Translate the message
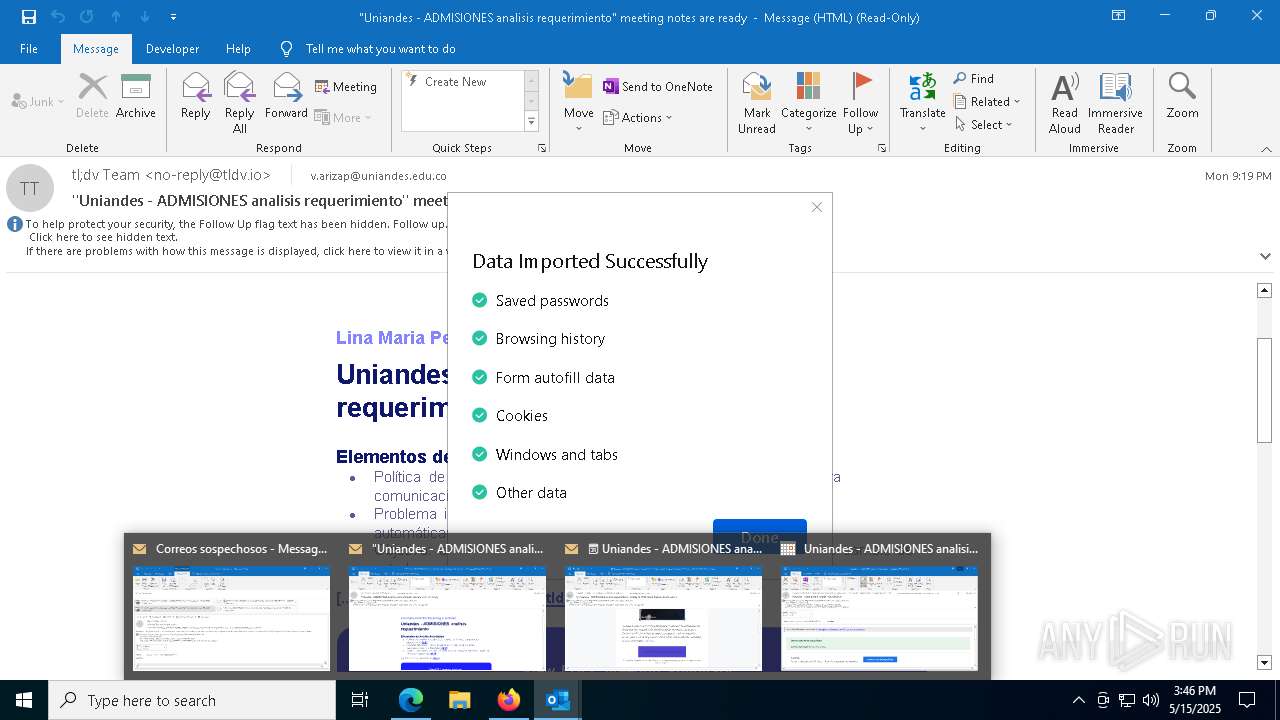 point(922,102)
